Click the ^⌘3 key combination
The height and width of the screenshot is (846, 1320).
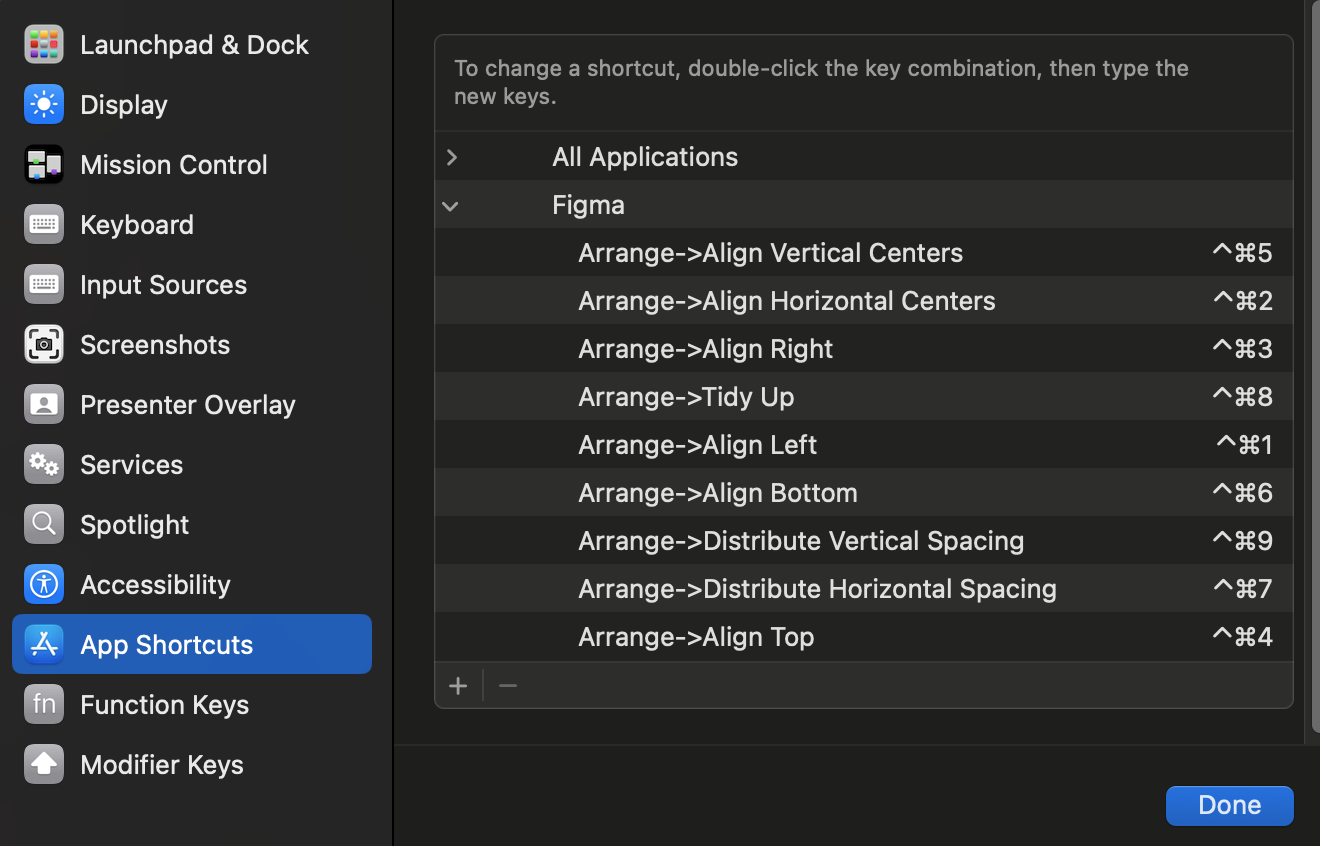pos(1242,349)
